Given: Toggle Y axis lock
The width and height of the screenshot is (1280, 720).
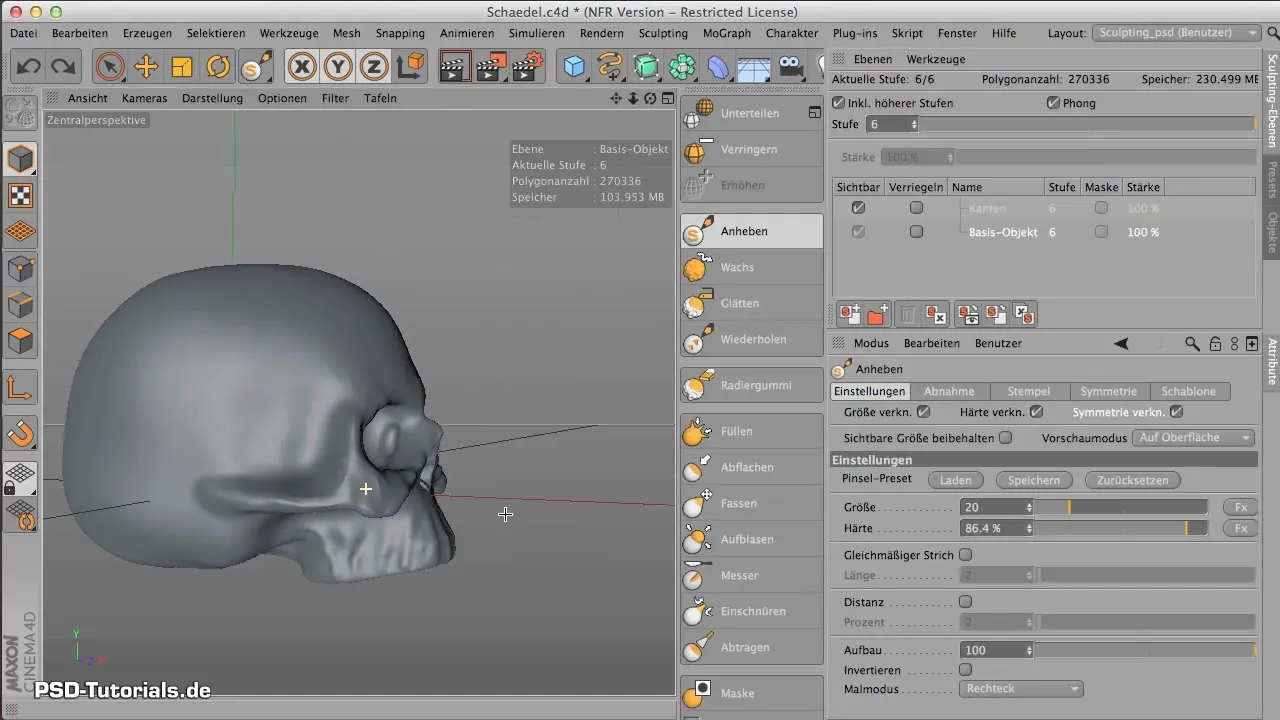Looking at the screenshot, I should (x=338, y=67).
